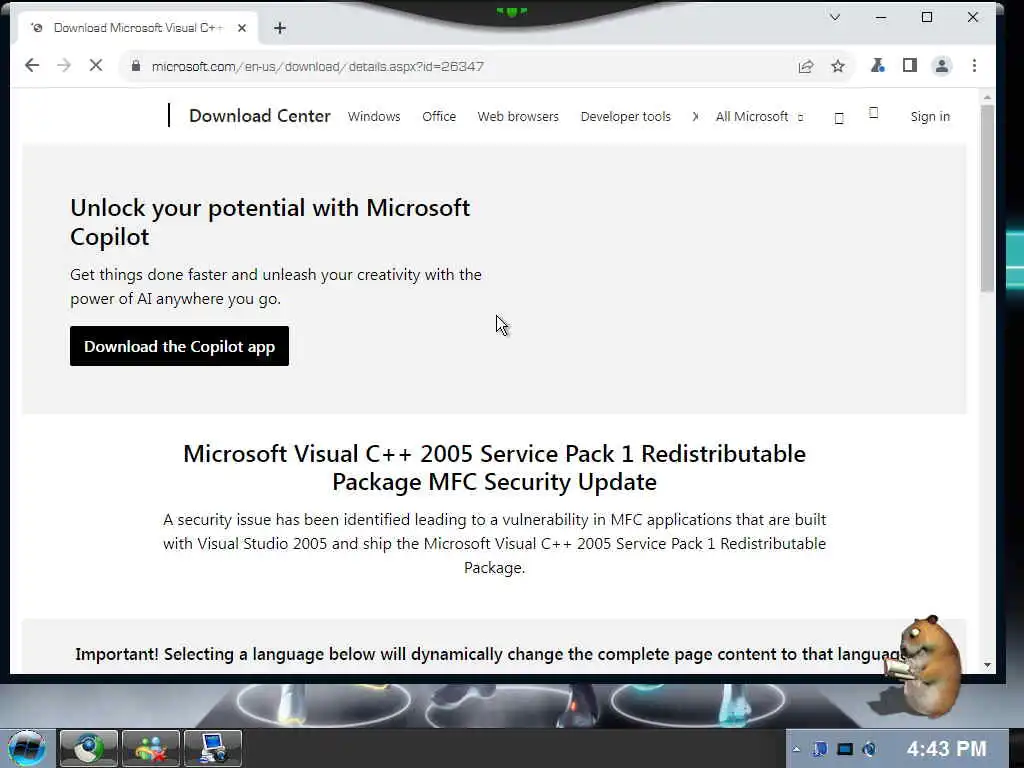Open the Windows navigation item
The image size is (1024, 768).
click(374, 116)
